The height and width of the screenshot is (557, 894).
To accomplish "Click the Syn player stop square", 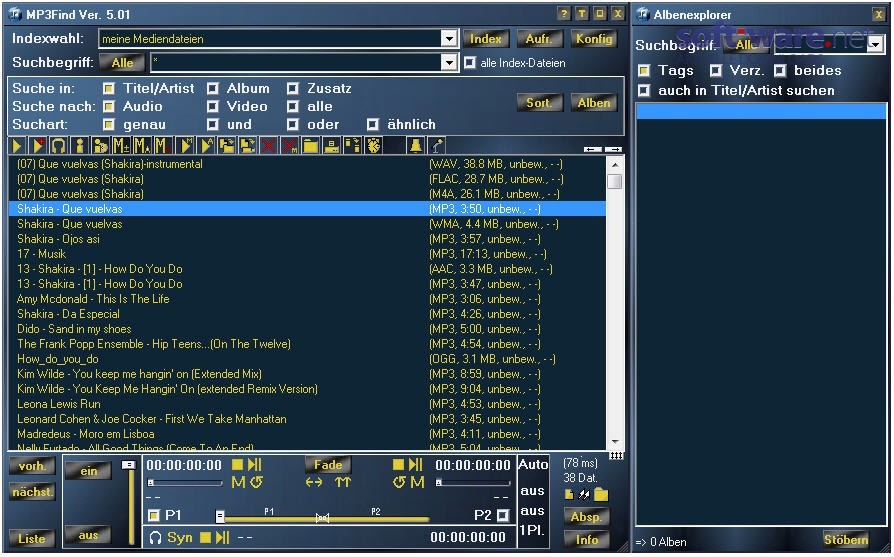I will pyautogui.click(x=206, y=537).
